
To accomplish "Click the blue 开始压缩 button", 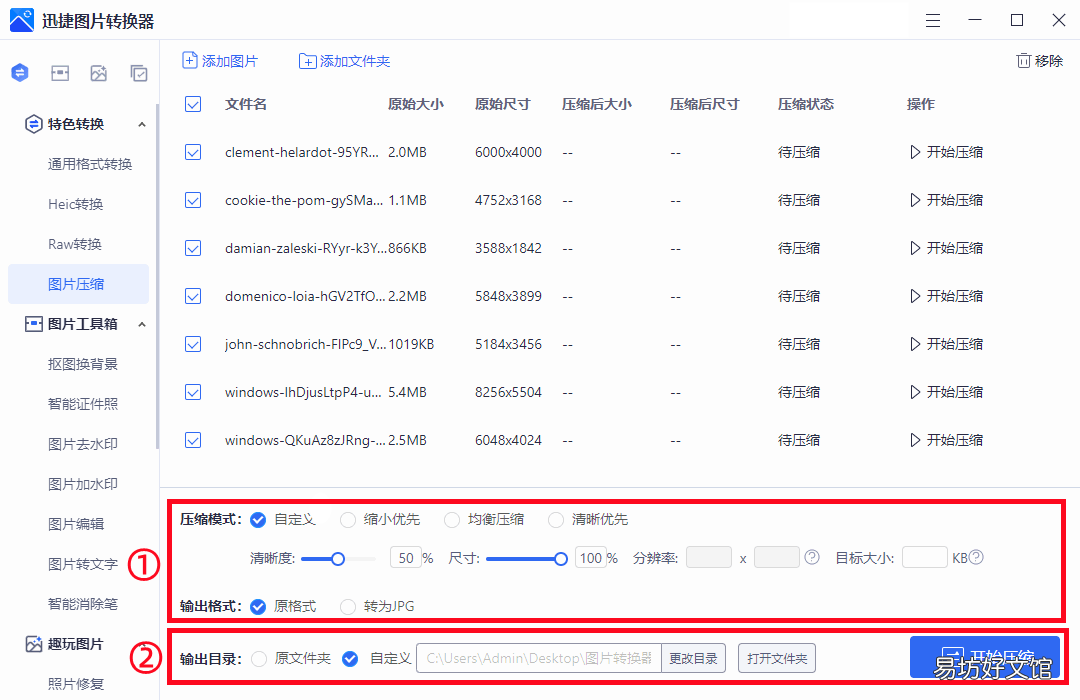I will (x=985, y=657).
